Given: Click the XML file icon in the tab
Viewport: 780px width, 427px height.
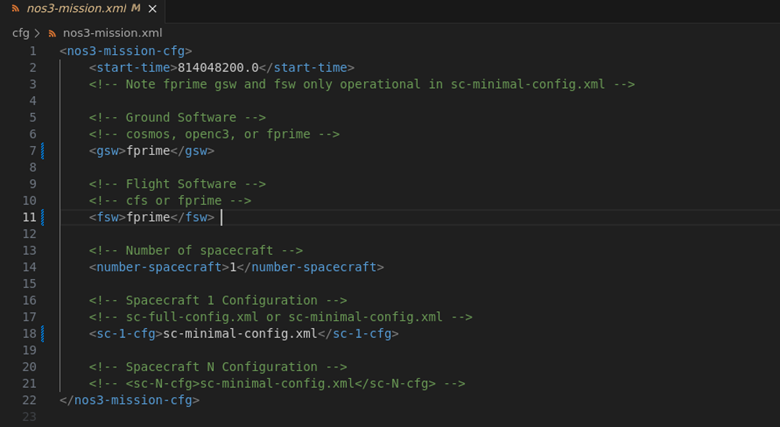Looking at the screenshot, I should point(16,8).
